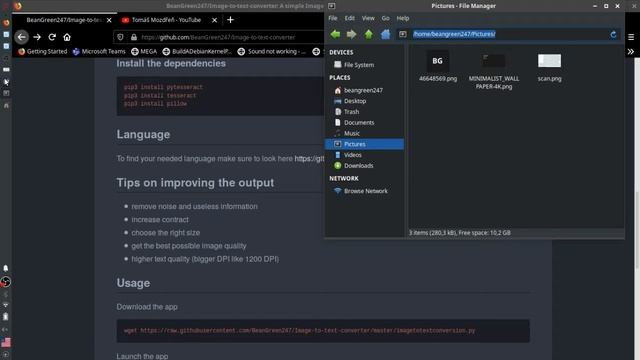Click Firefox icon in the left panel
Viewport: 640px width, 360px height.
[x=6, y=23]
